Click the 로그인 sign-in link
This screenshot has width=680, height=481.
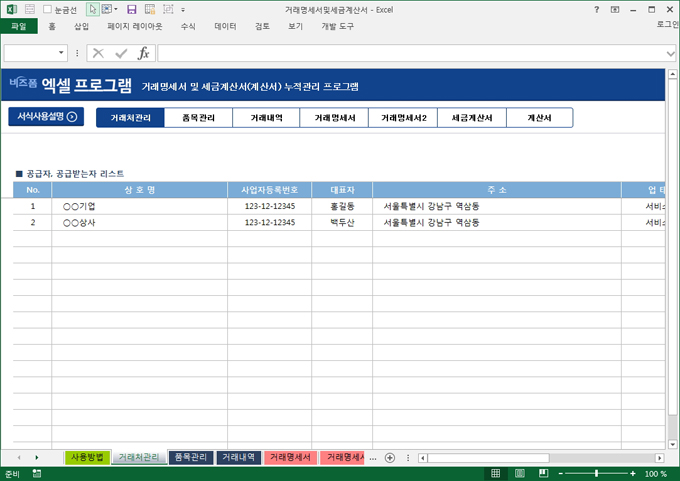click(667, 24)
